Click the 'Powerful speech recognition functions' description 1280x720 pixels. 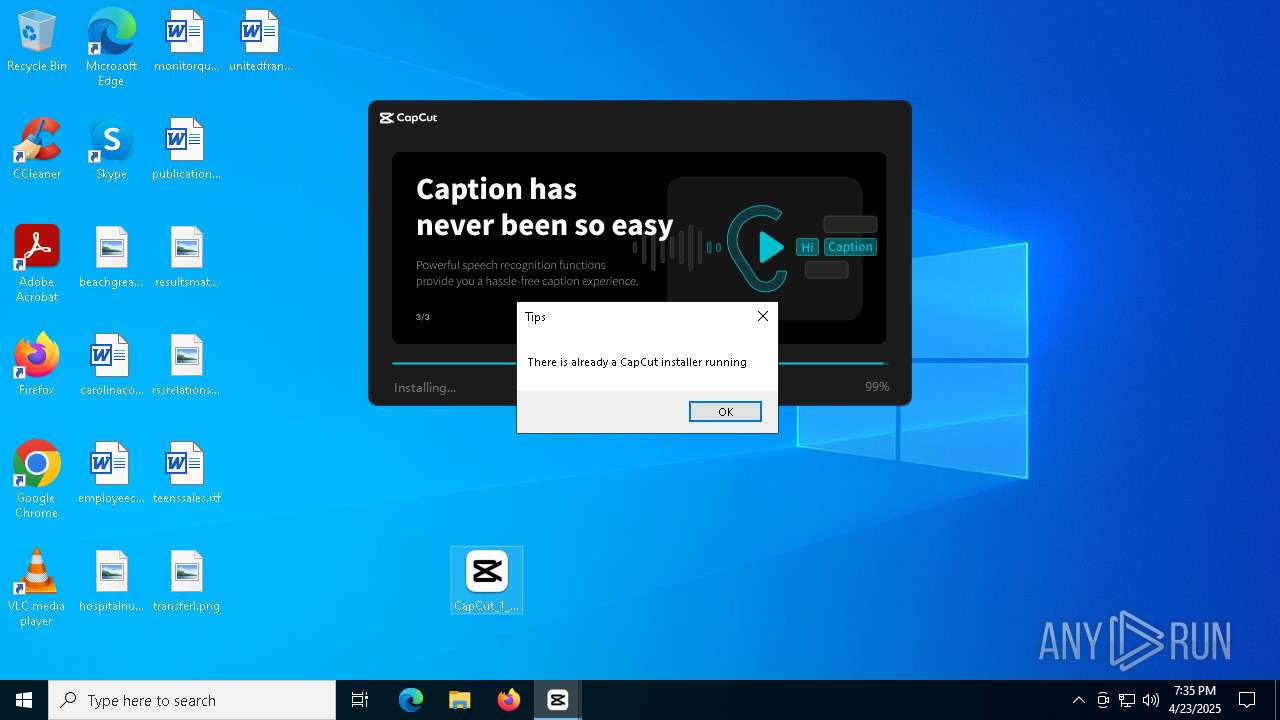click(527, 273)
